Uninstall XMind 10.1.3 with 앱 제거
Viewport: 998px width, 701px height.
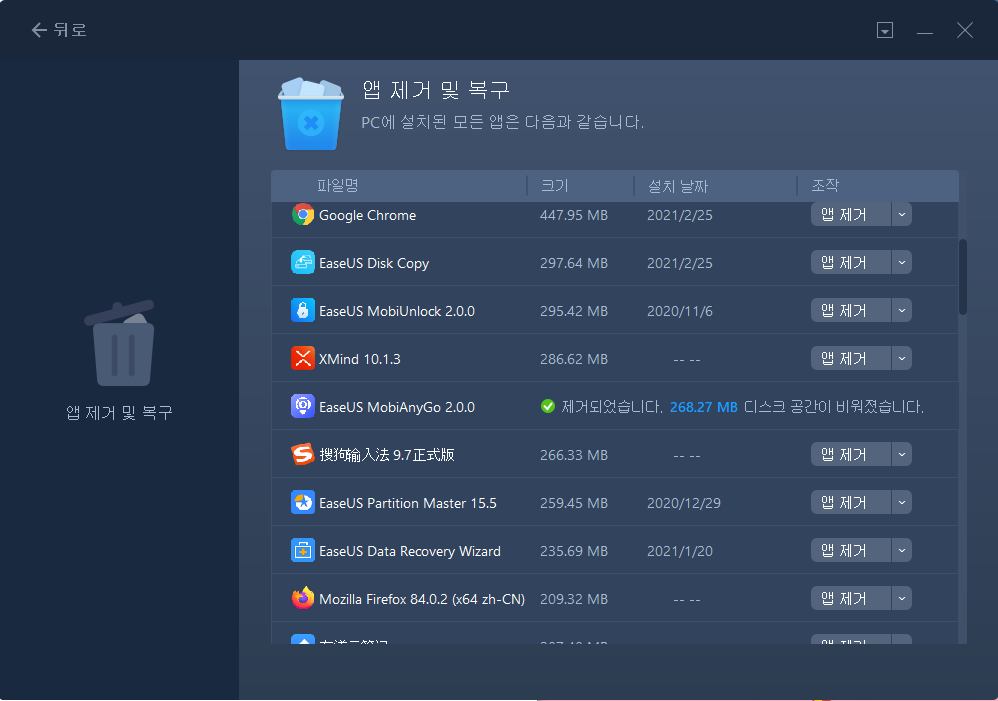851,358
